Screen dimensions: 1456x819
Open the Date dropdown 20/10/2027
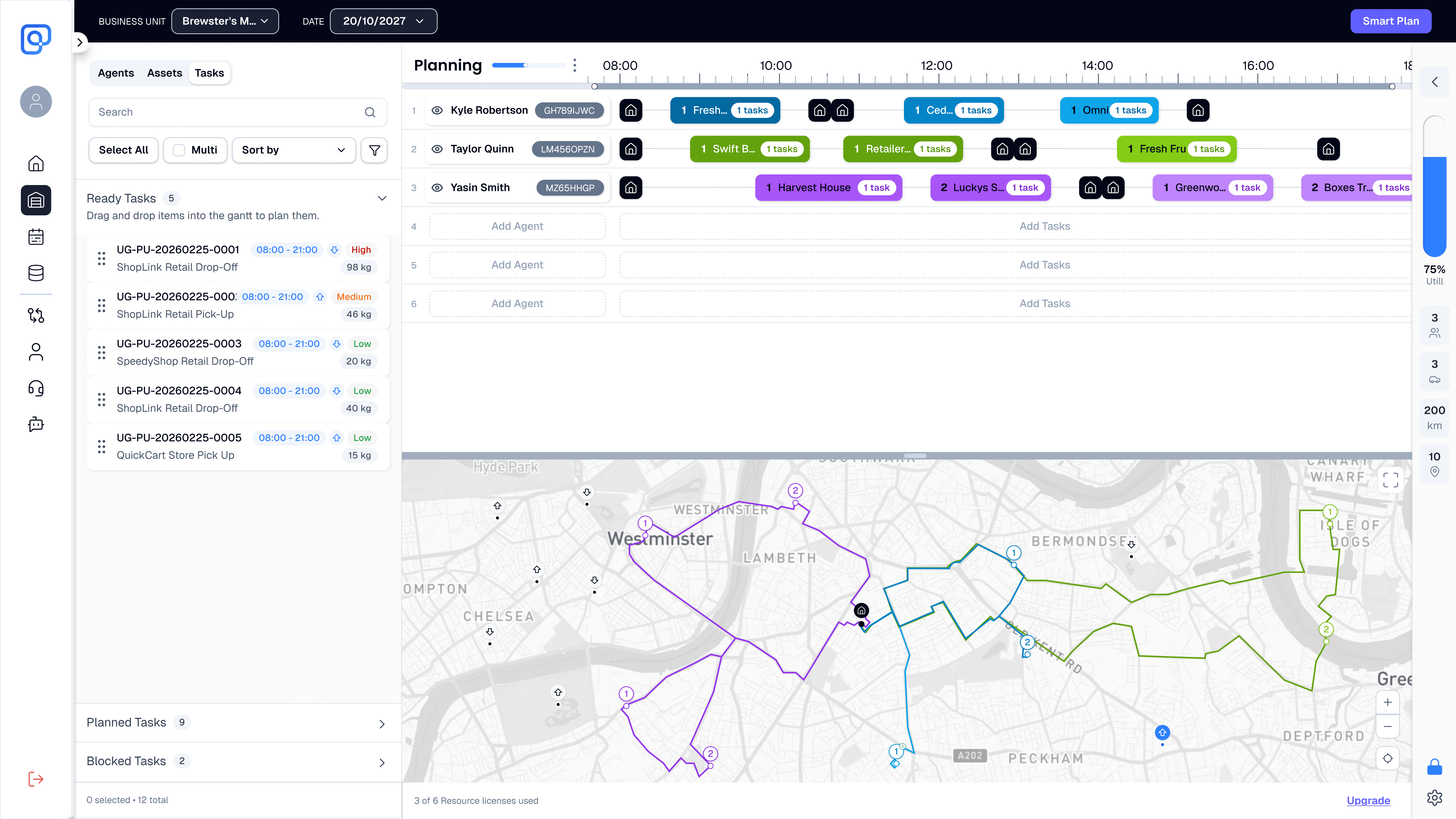(383, 21)
